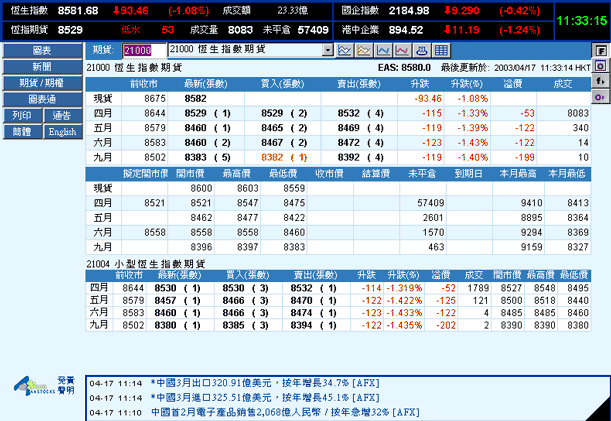Viewport: 611px width, 421px height.
Task: Click the 擬定開市價 column header
Action: [145, 174]
